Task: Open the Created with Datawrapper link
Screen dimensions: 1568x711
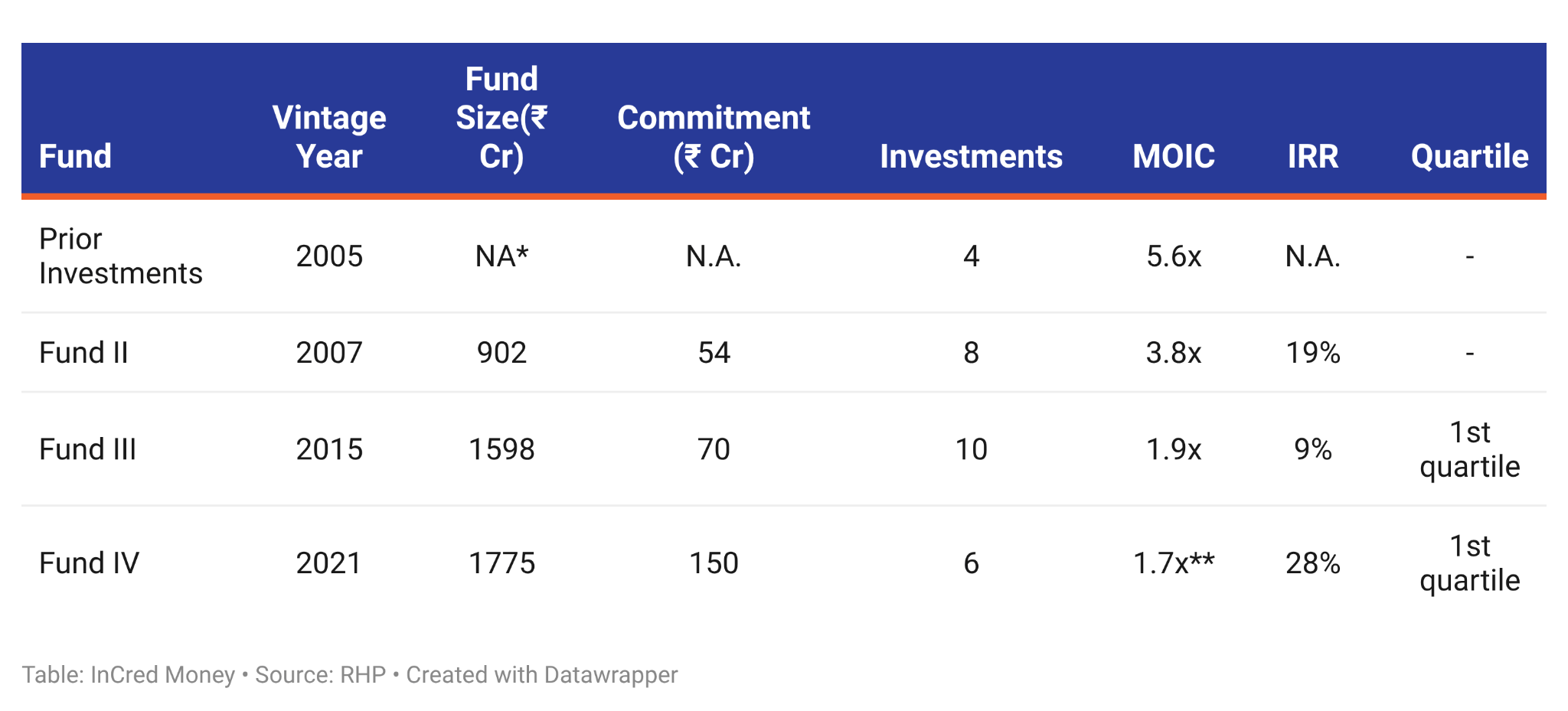Action: click(x=541, y=675)
